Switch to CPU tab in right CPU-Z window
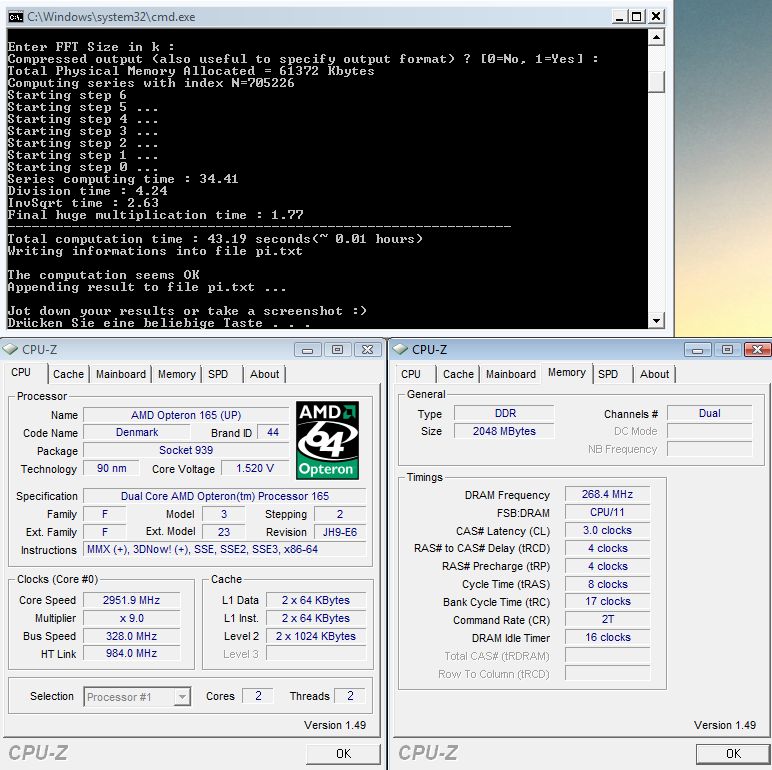This screenshot has width=772, height=770. (411, 374)
